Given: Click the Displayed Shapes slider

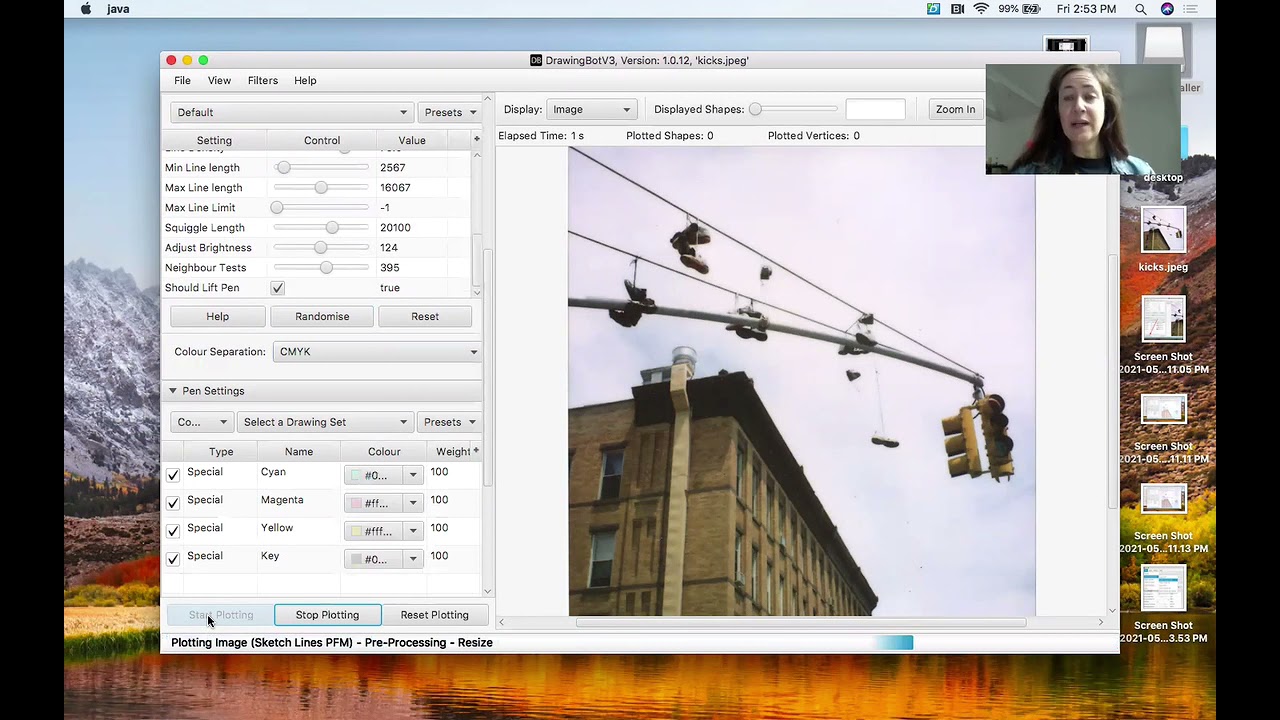Looking at the screenshot, I should pos(794,109).
